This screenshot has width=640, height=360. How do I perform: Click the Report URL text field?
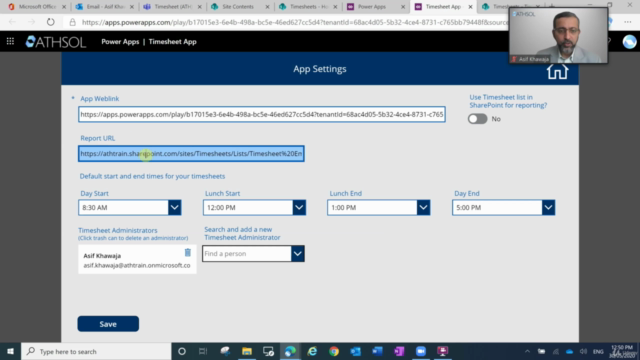pyautogui.click(x=191, y=153)
